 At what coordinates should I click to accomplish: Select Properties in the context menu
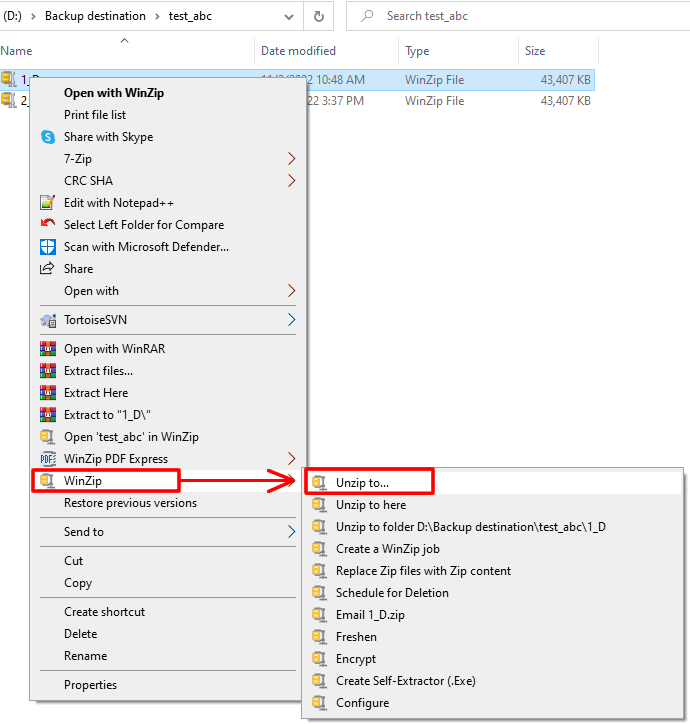pyautogui.click(x=90, y=685)
